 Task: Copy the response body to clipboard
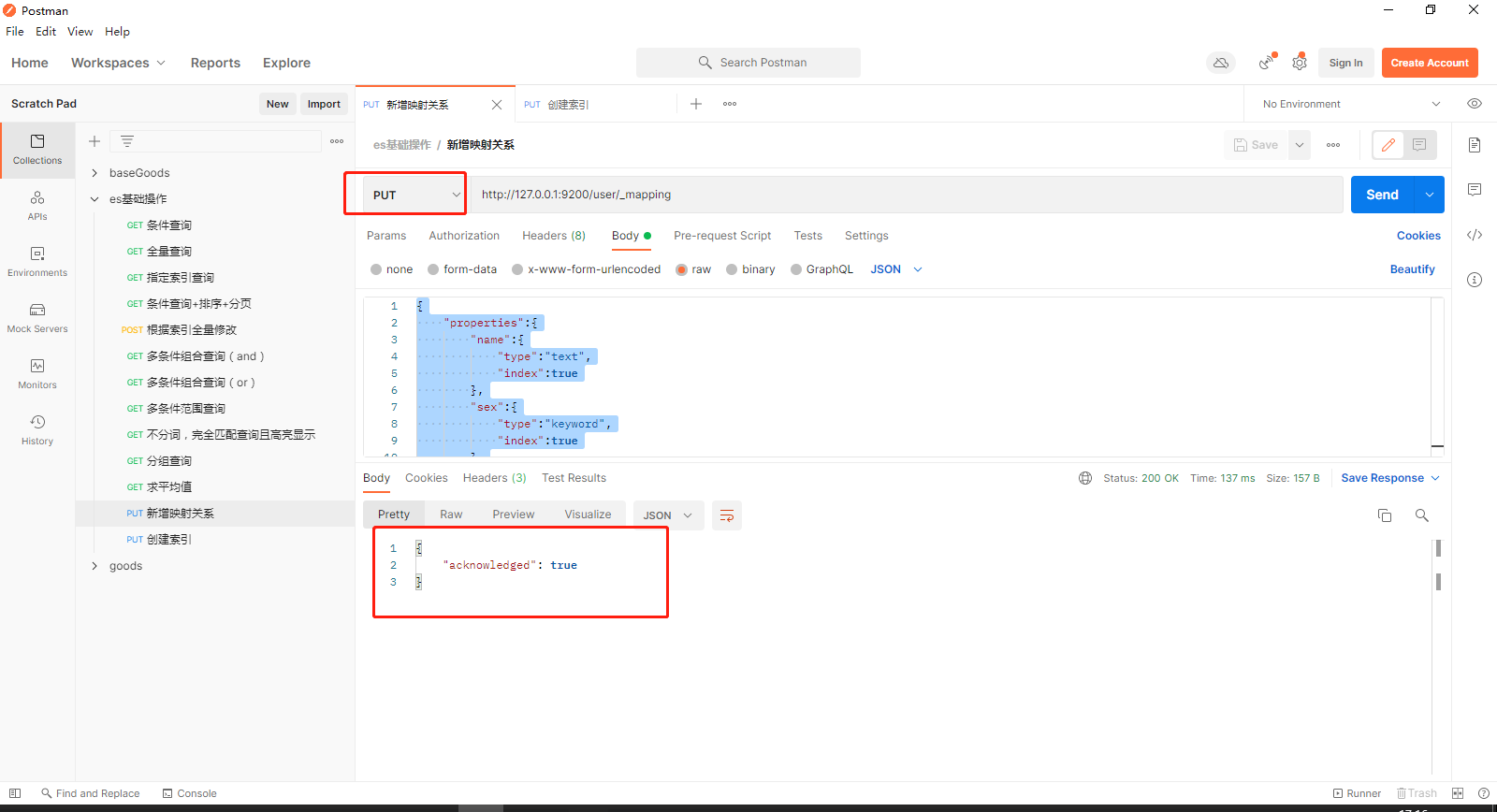point(1385,515)
